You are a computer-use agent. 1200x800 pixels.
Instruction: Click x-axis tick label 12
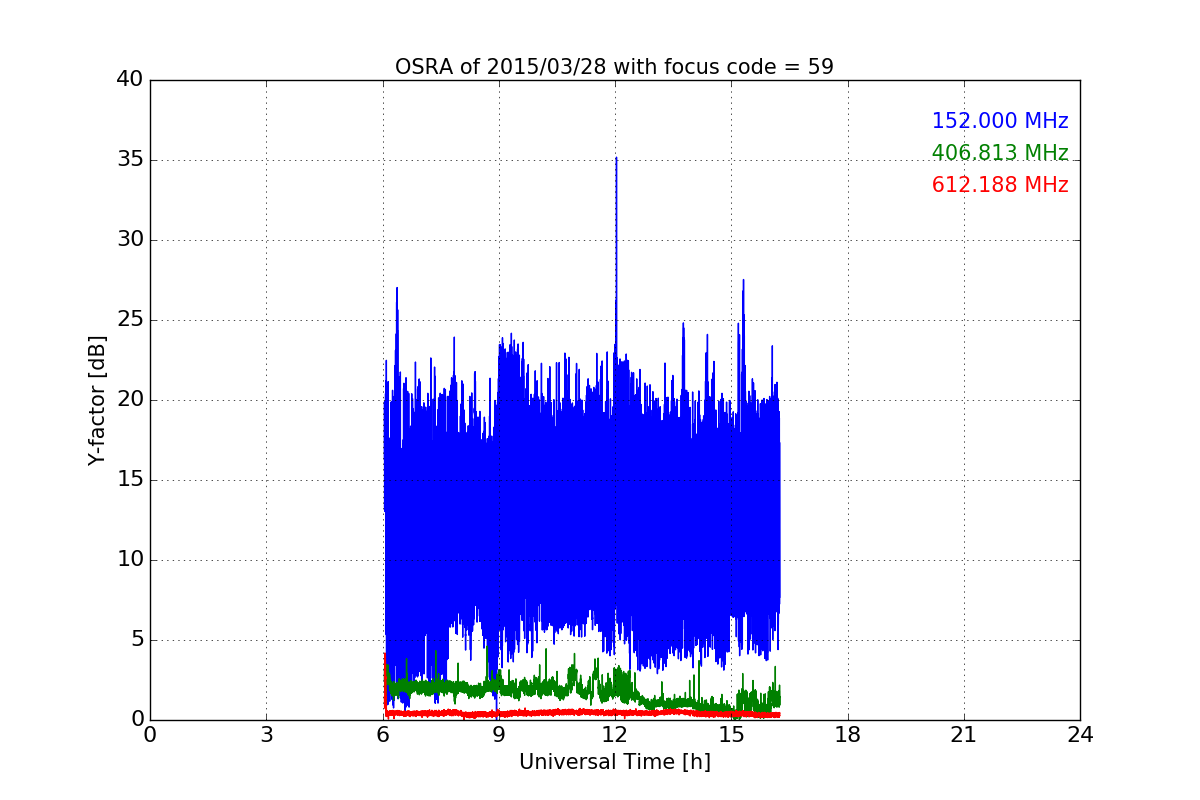(x=615, y=735)
